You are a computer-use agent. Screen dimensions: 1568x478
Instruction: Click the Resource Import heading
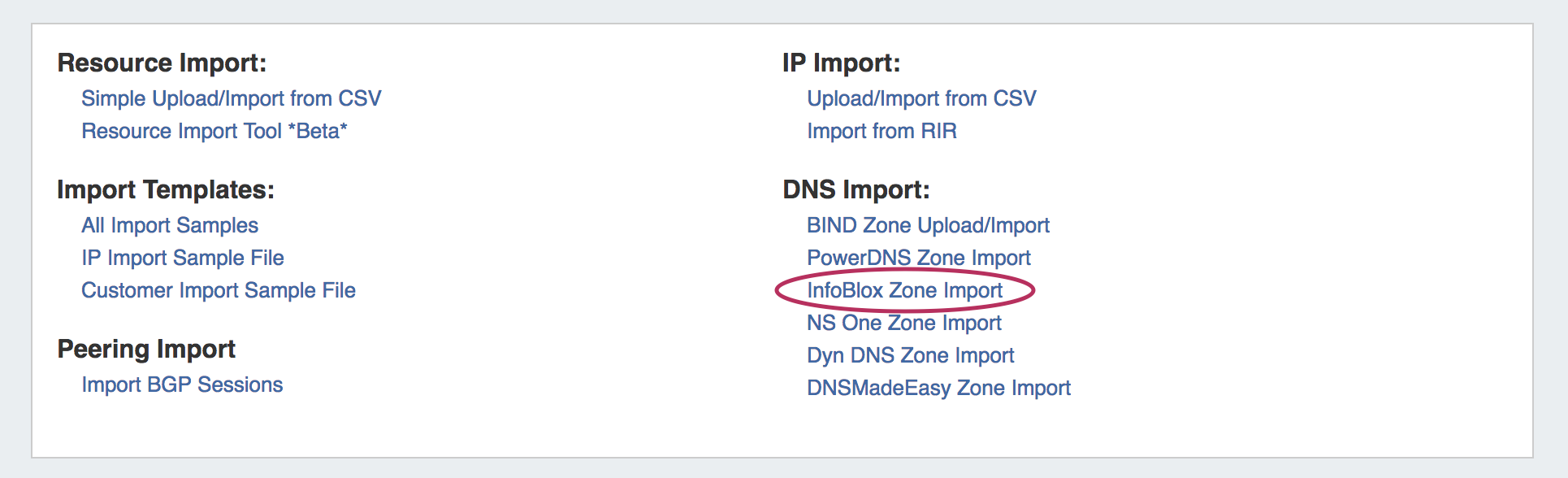tap(162, 63)
